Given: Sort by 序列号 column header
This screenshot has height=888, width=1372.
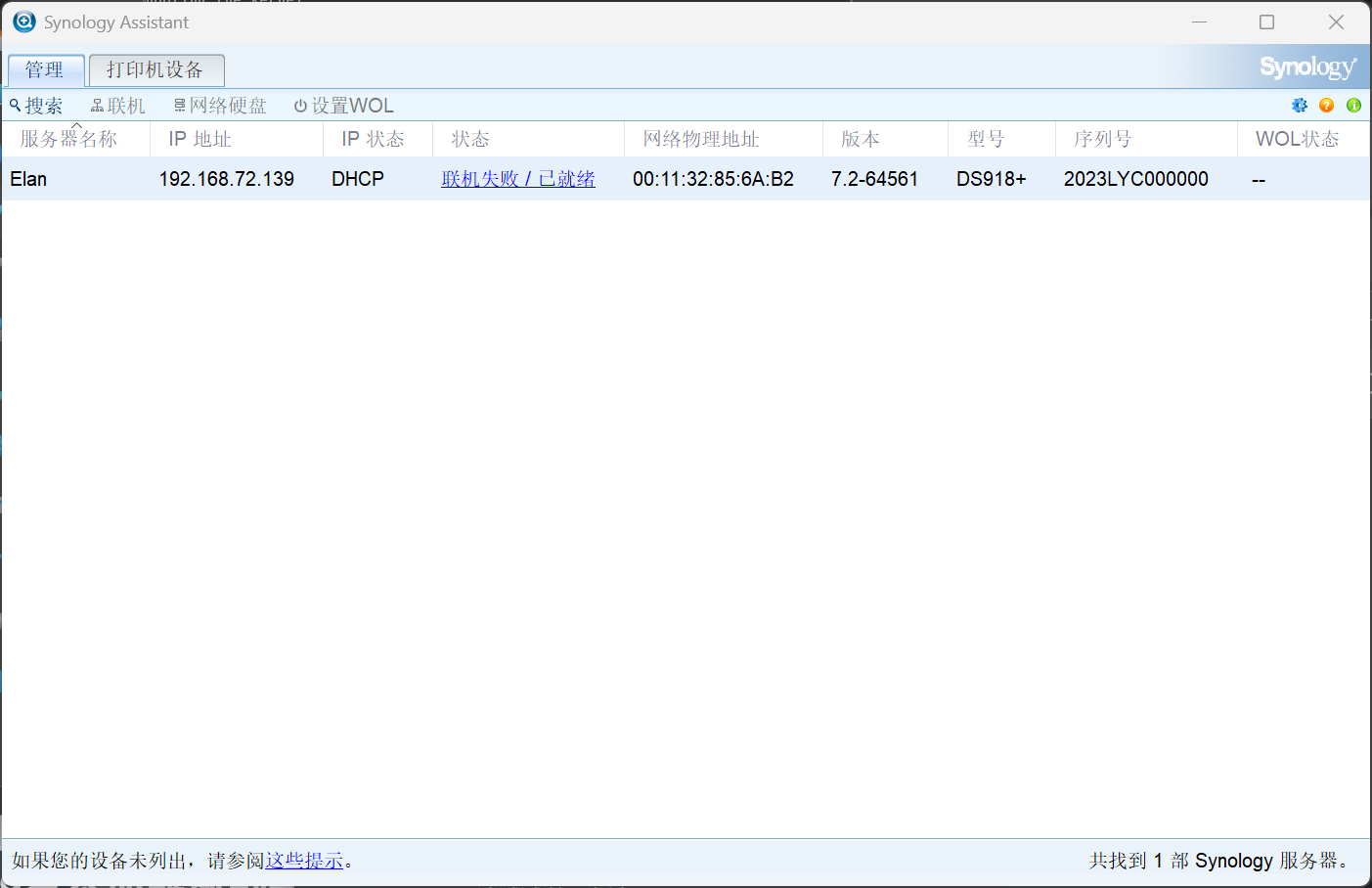Looking at the screenshot, I should (1102, 140).
